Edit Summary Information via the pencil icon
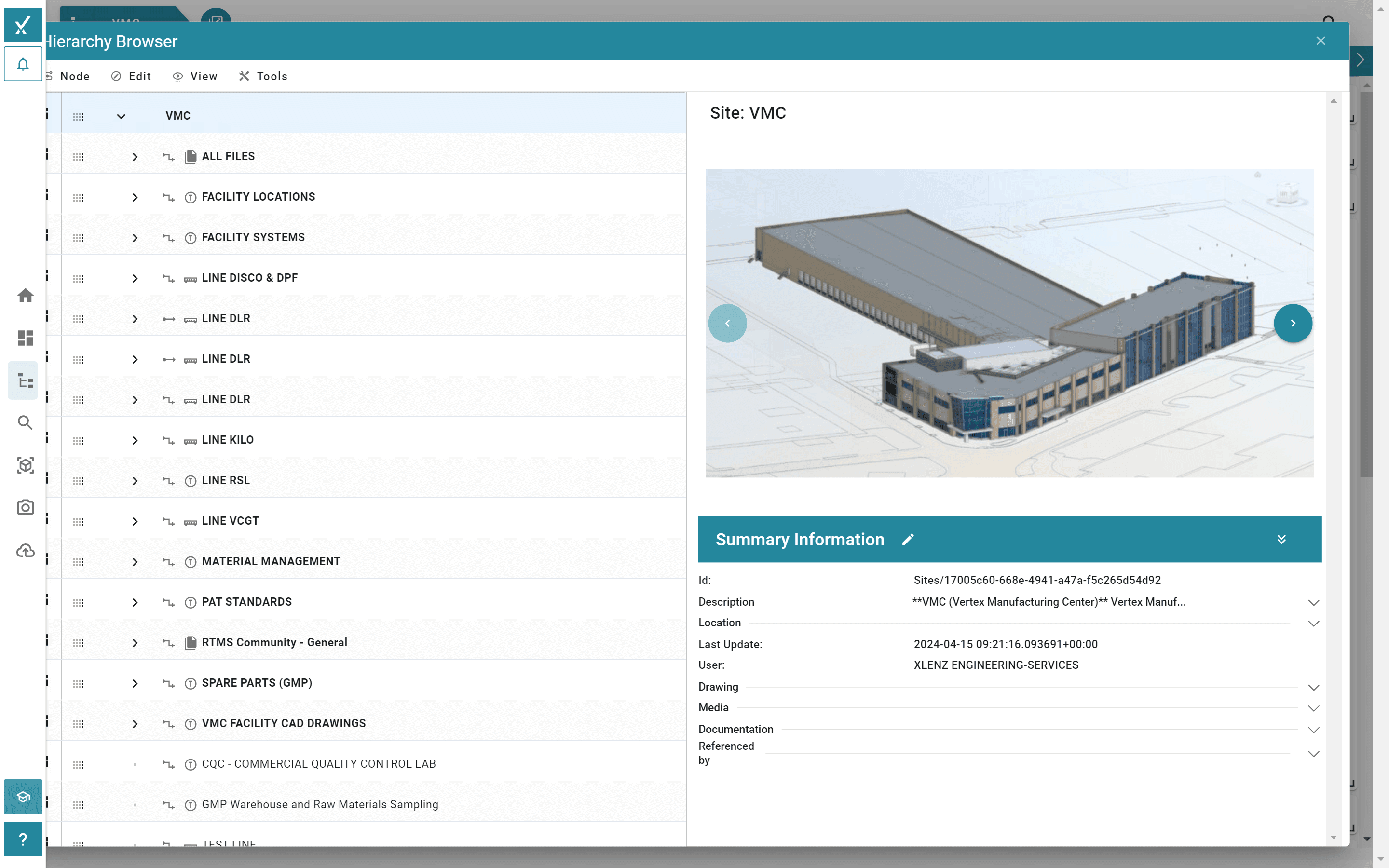1389x868 pixels. (908, 539)
